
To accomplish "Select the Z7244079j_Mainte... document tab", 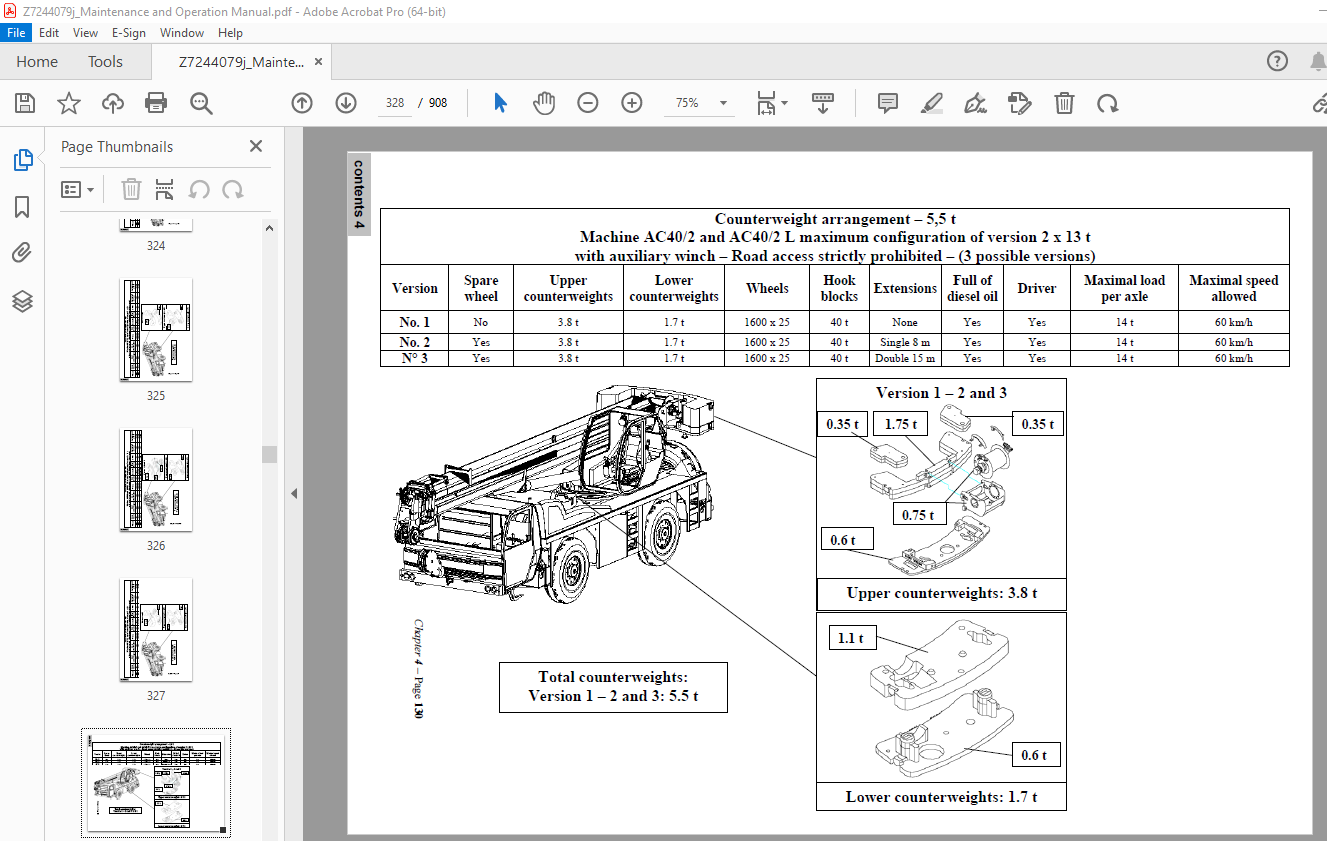I will click(241, 62).
